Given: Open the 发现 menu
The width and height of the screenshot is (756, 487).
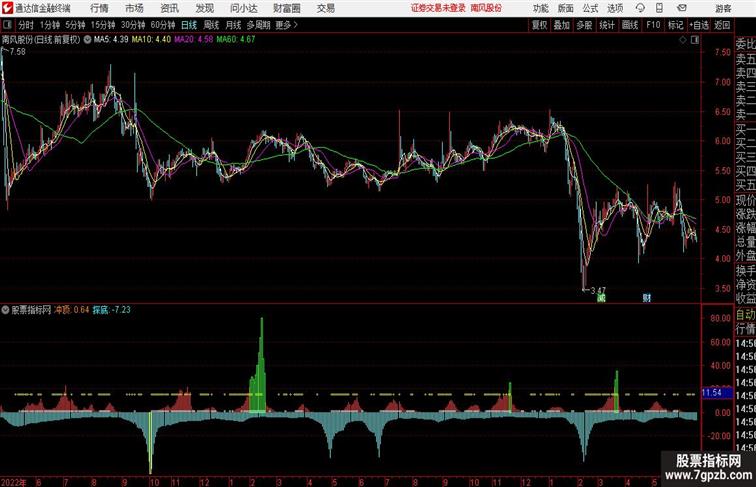Looking at the screenshot, I should coord(204,8).
